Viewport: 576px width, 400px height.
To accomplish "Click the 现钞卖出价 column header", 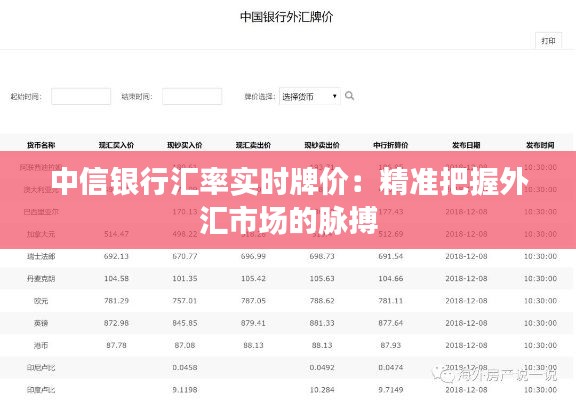I will tap(322, 145).
